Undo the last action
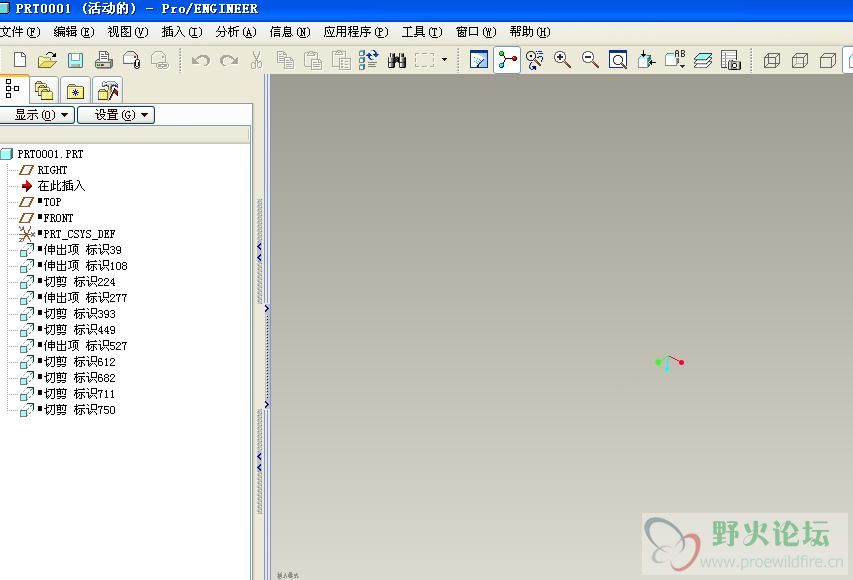This screenshot has height=580, width=853. pyautogui.click(x=201, y=60)
